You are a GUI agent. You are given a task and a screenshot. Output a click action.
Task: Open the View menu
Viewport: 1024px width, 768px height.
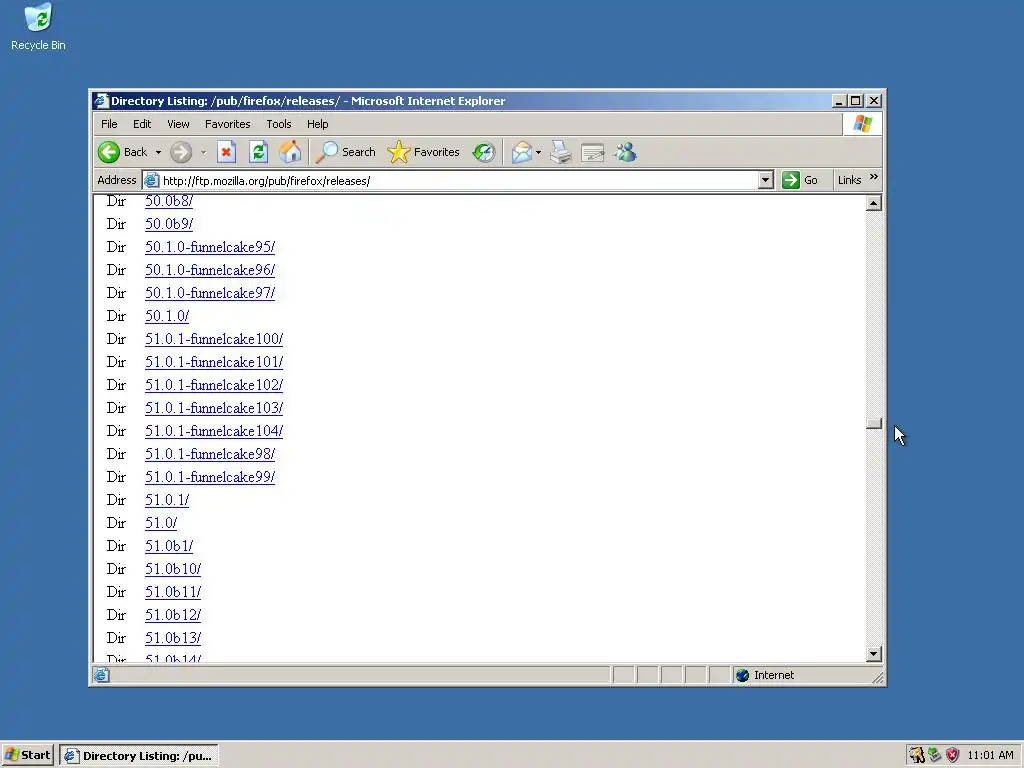pyautogui.click(x=178, y=123)
